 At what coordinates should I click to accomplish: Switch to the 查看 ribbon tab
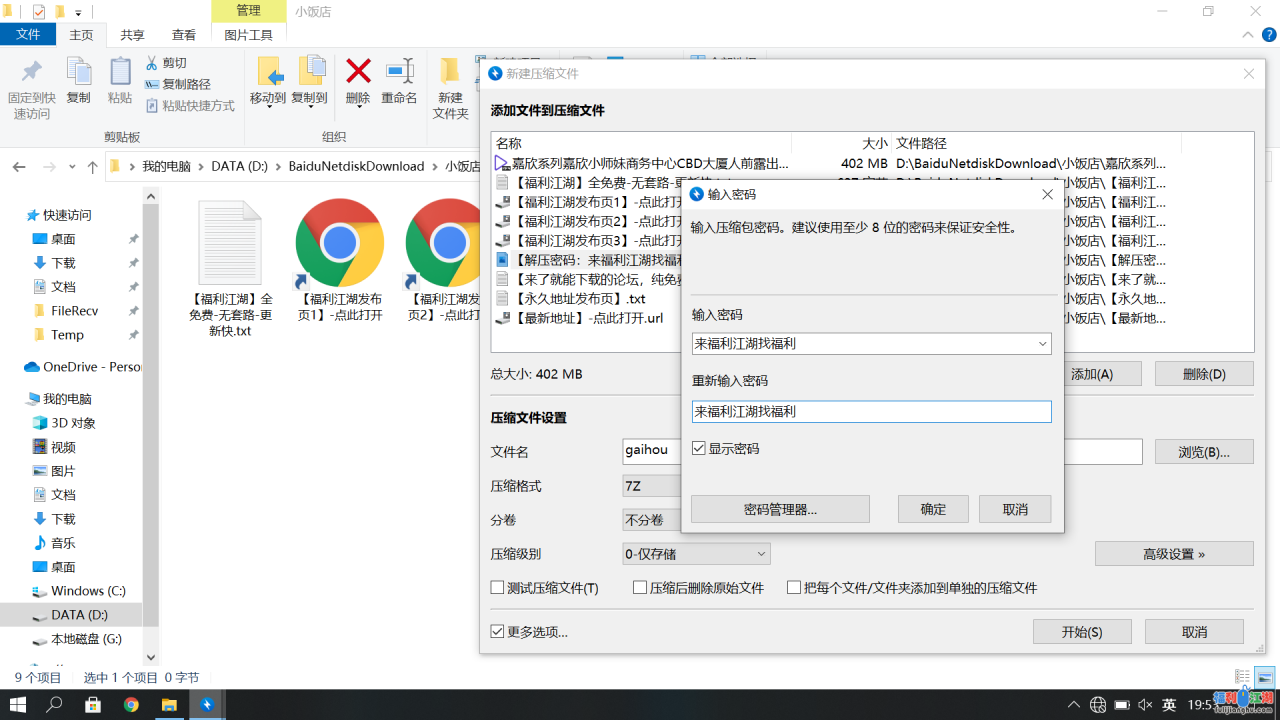click(184, 34)
